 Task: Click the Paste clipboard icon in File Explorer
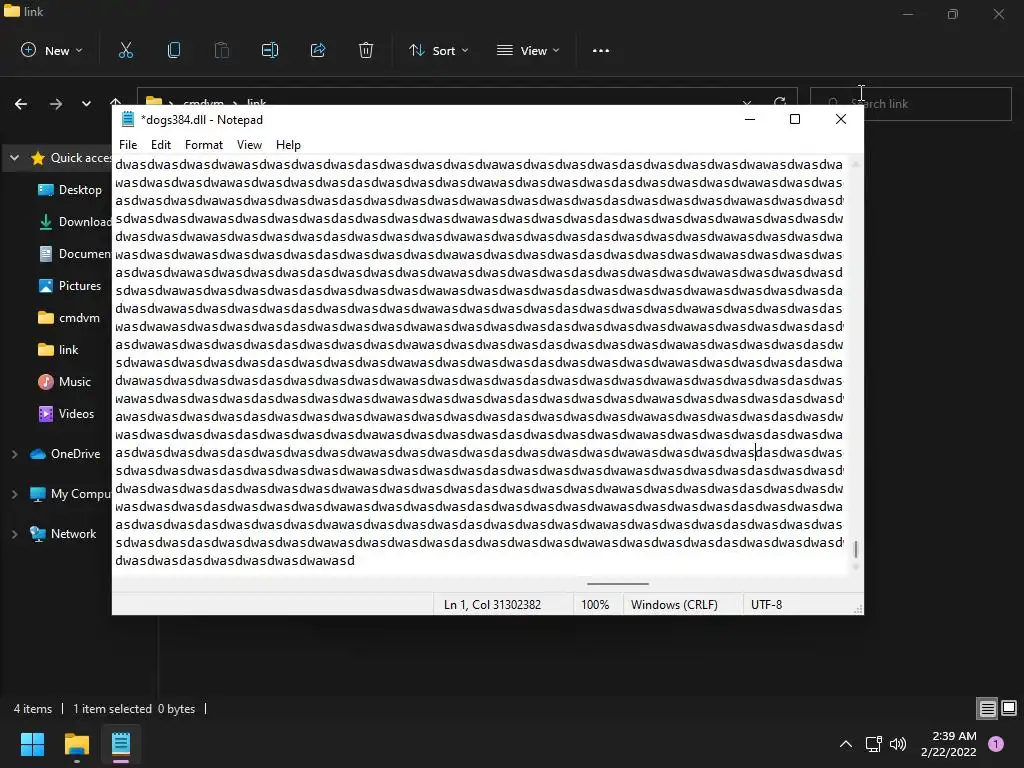(x=222, y=50)
